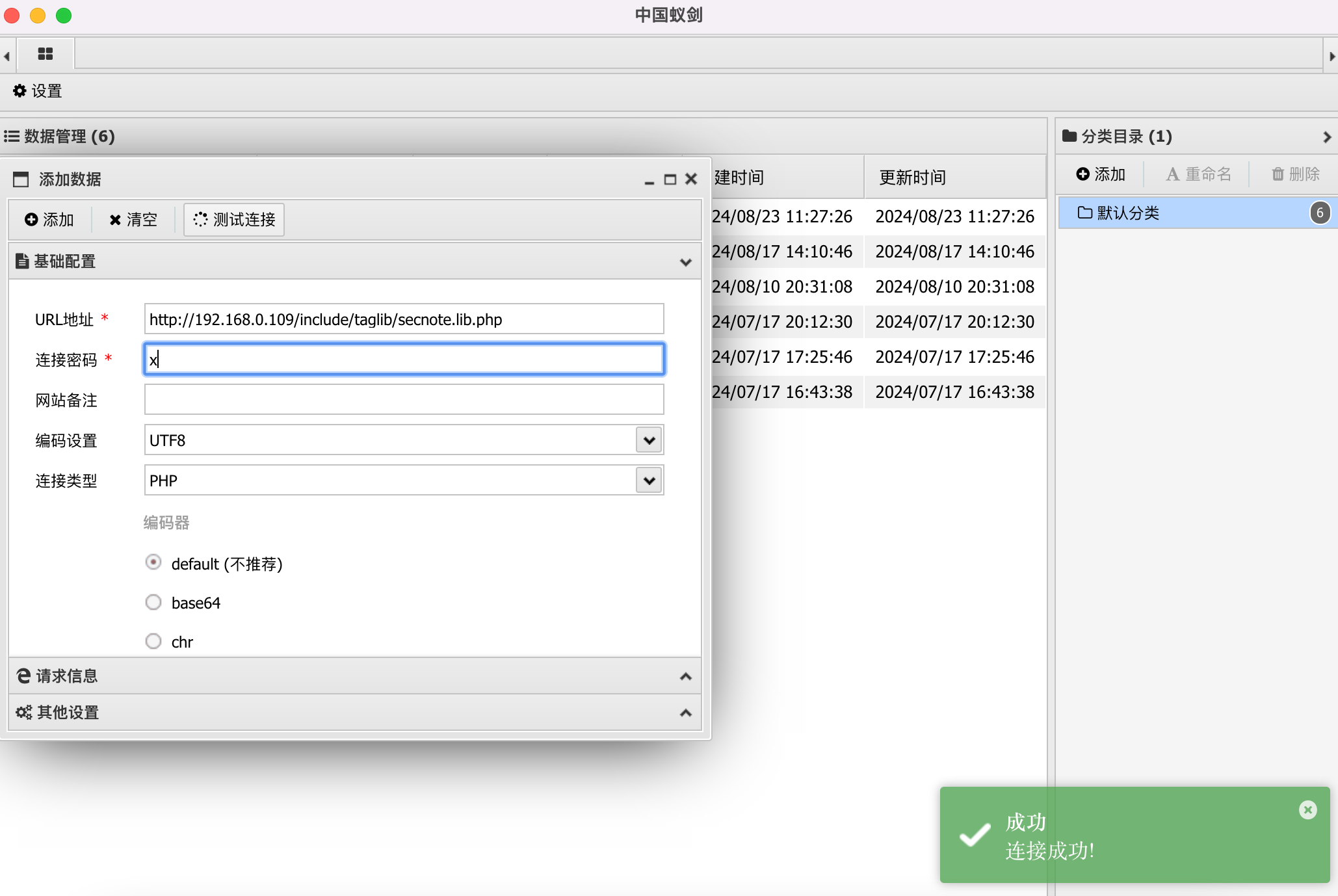
Task: Click the X icon on the 清空 button
Action: click(115, 220)
